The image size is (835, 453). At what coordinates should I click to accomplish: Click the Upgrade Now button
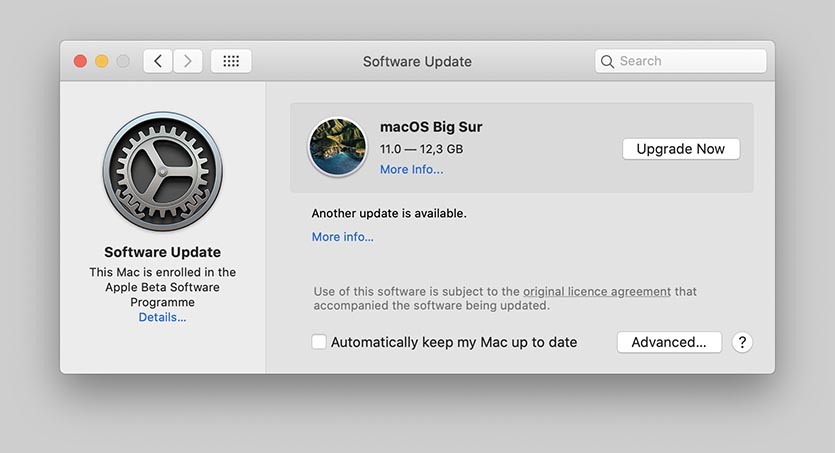[x=681, y=149]
